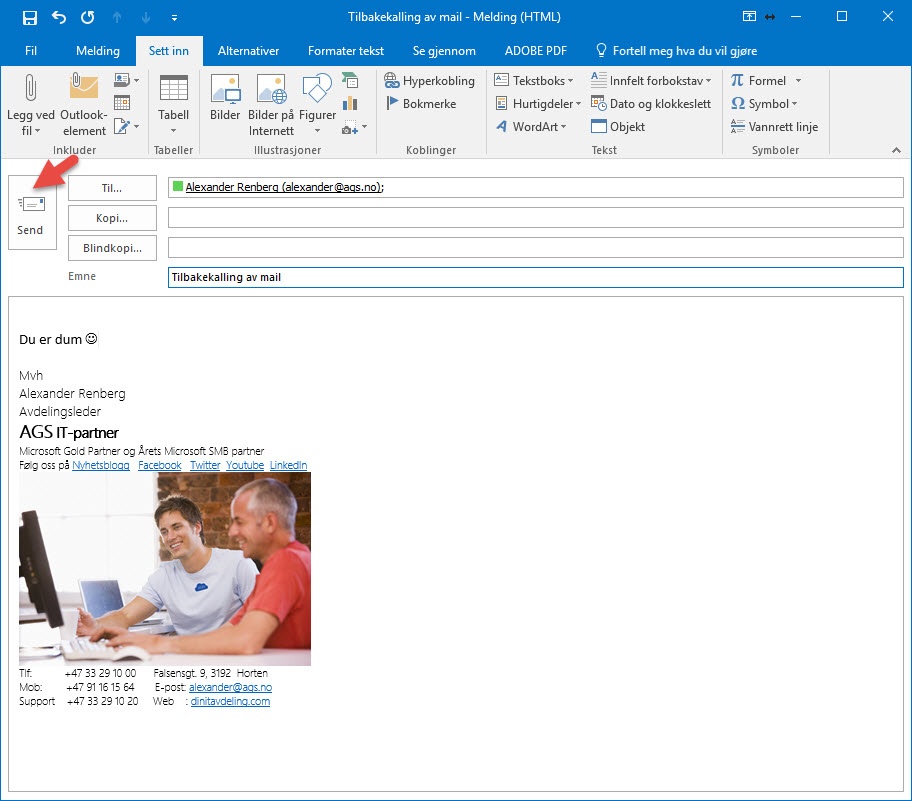Click the Send button
The height and width of the screenshot is (801, 912).
[31, 214]
